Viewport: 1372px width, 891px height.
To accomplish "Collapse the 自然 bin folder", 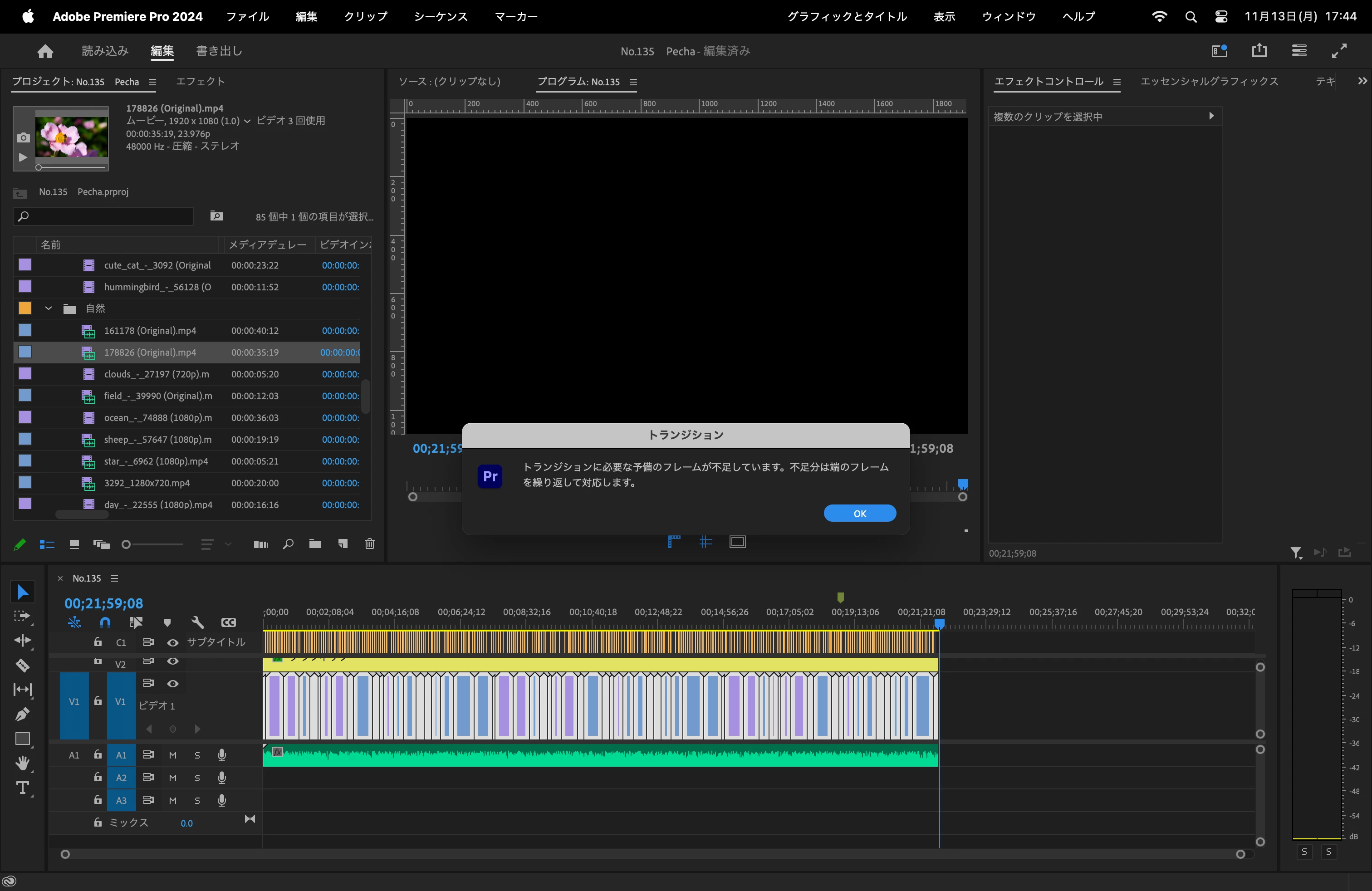I will click(49, 308).
